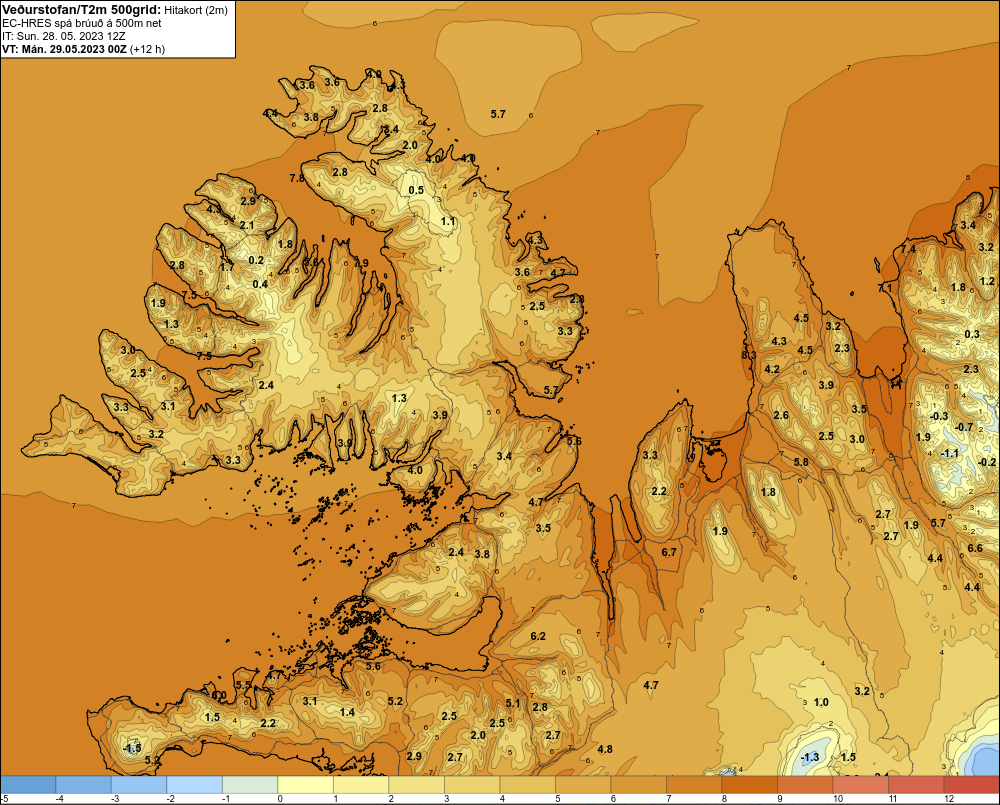Click the legend color band between -1 and 0

[x=250, y=785]
